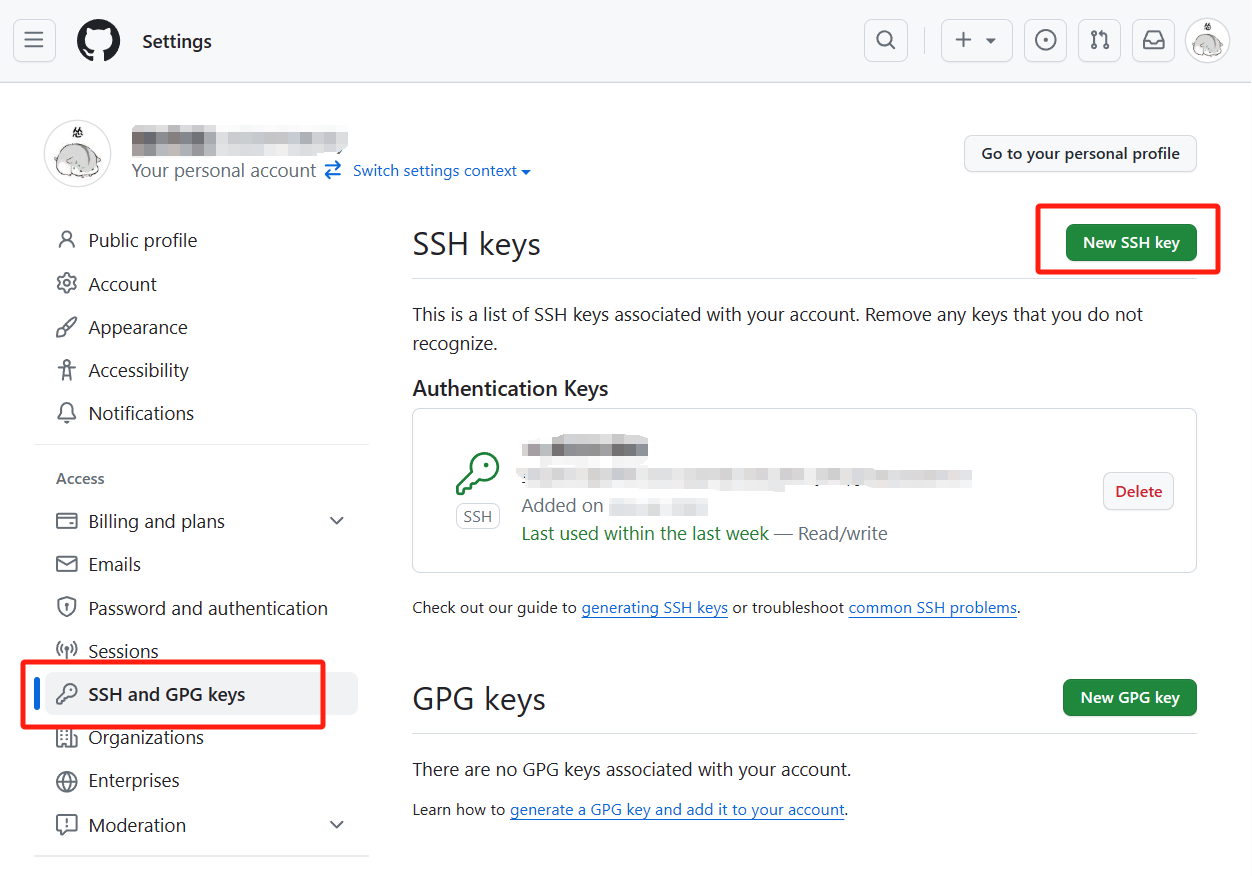Click the GitHub logo icon
Image resolution: width=1252 pixels, height=876 pixels.
[x=99, y=41]
